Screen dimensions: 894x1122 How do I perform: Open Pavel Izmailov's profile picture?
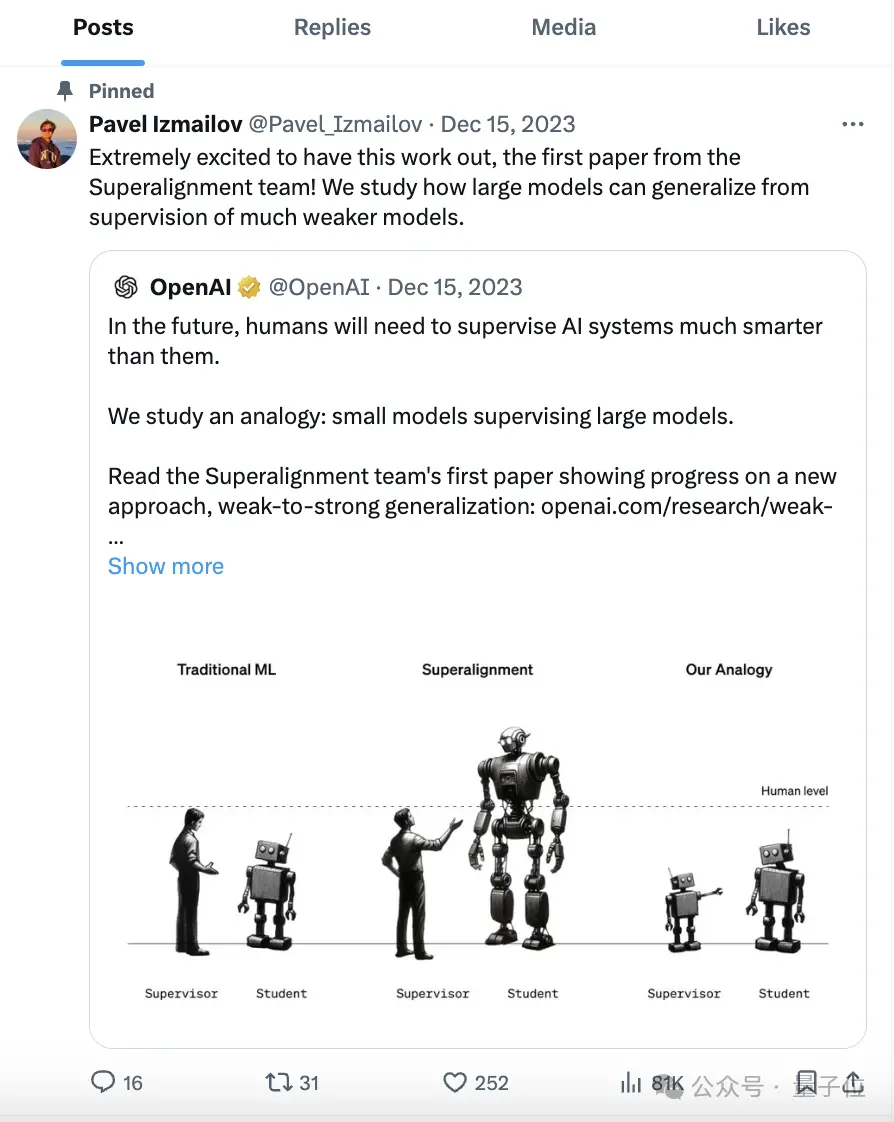click(47, 139)
